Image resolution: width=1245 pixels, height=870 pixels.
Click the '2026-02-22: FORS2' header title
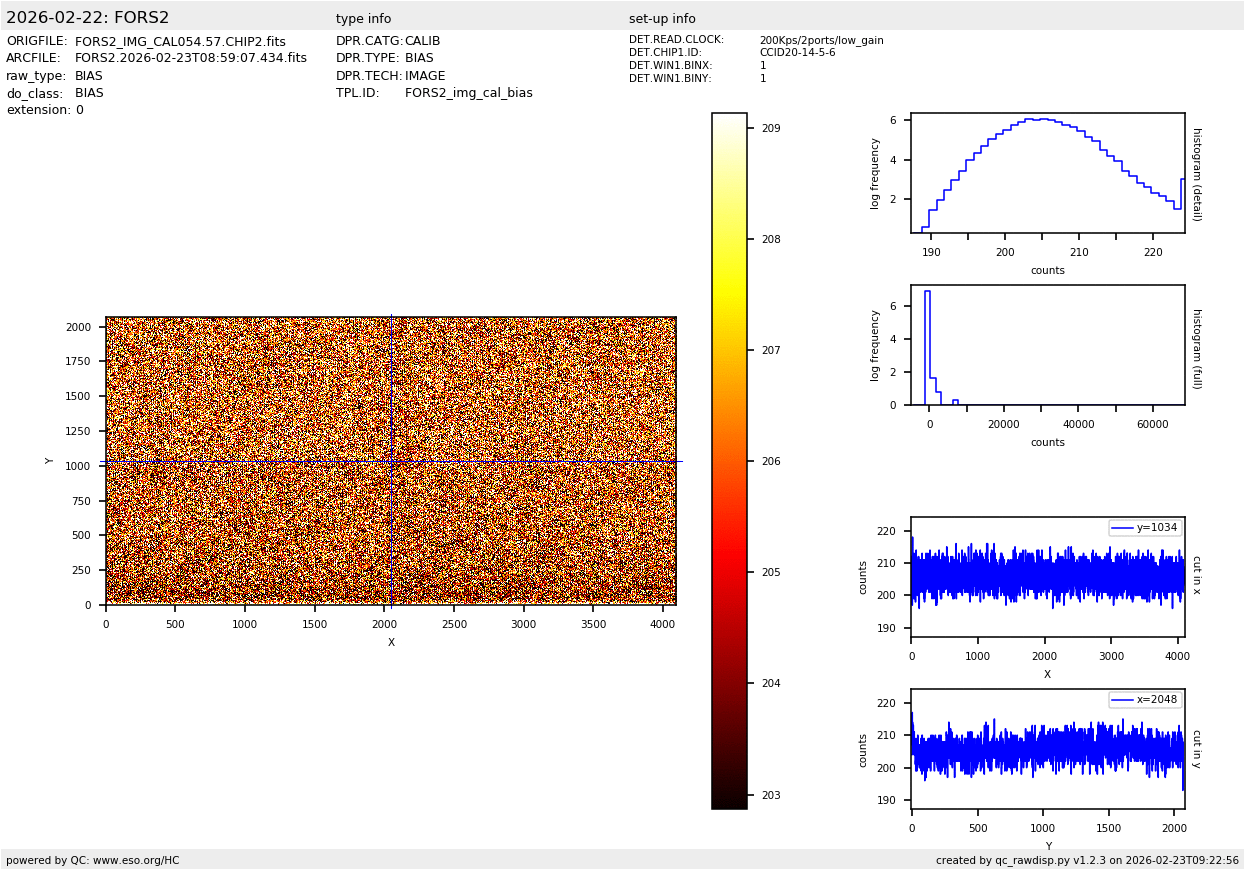(x=88, y=18)
